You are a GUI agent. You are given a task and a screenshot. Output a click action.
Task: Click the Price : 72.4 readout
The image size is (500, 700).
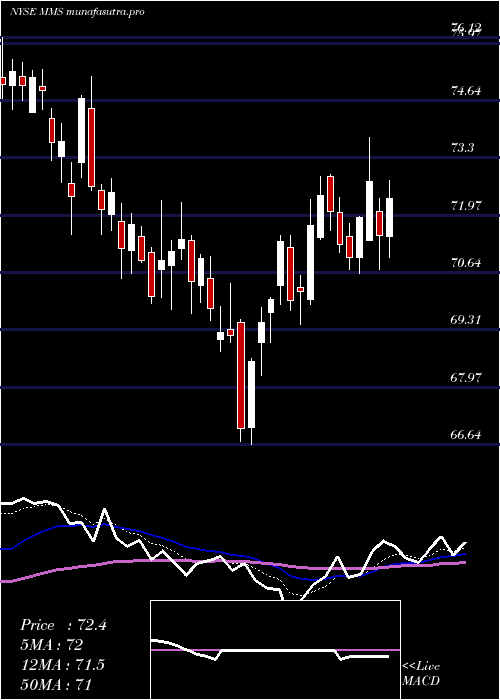click(63, 625)
